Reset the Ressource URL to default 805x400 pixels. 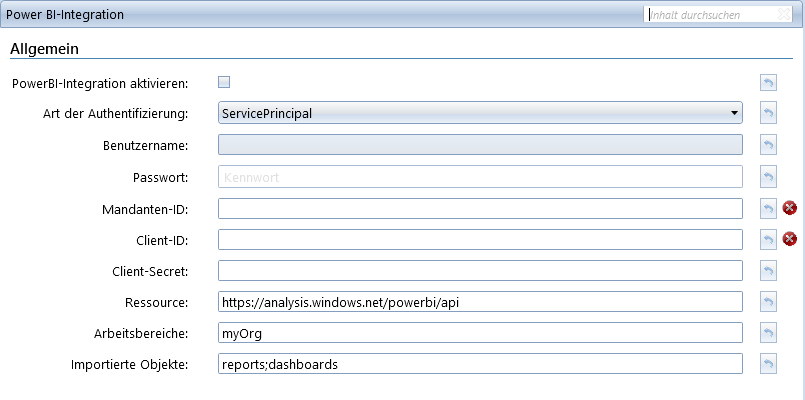point(768,302)
